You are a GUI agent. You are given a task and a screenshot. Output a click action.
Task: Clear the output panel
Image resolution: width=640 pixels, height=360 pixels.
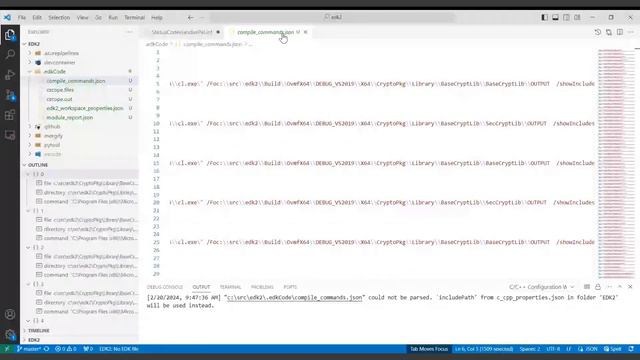pos(587,287)
